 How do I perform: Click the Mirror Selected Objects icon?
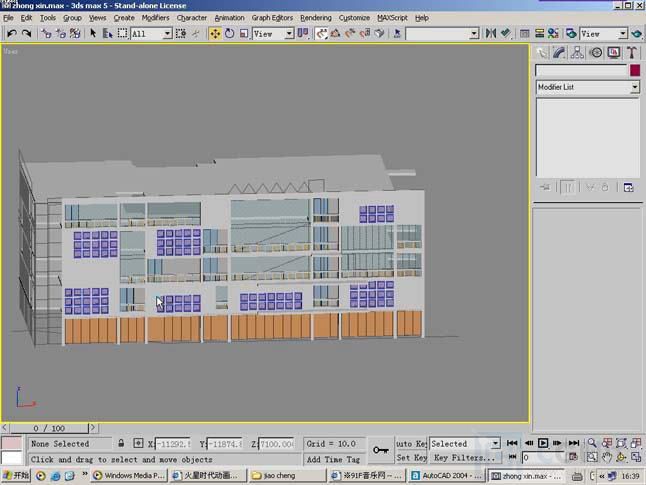coord(491,33)
